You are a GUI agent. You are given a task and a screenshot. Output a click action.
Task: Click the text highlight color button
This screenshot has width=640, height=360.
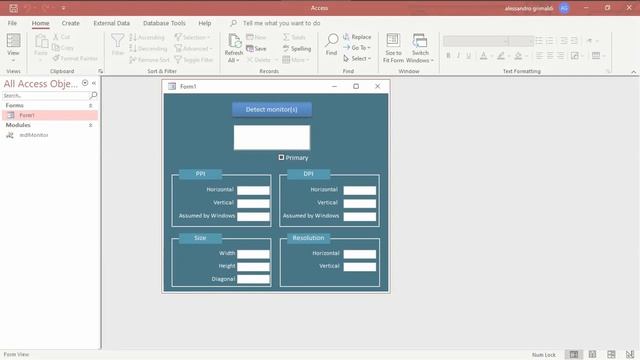pyautogui.click(x=501, y=56)
